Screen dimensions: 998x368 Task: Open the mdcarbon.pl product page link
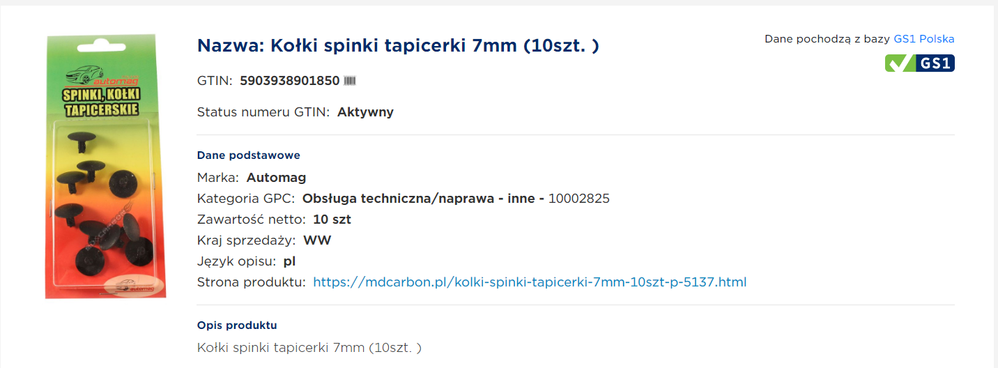(x=530, y=281)
